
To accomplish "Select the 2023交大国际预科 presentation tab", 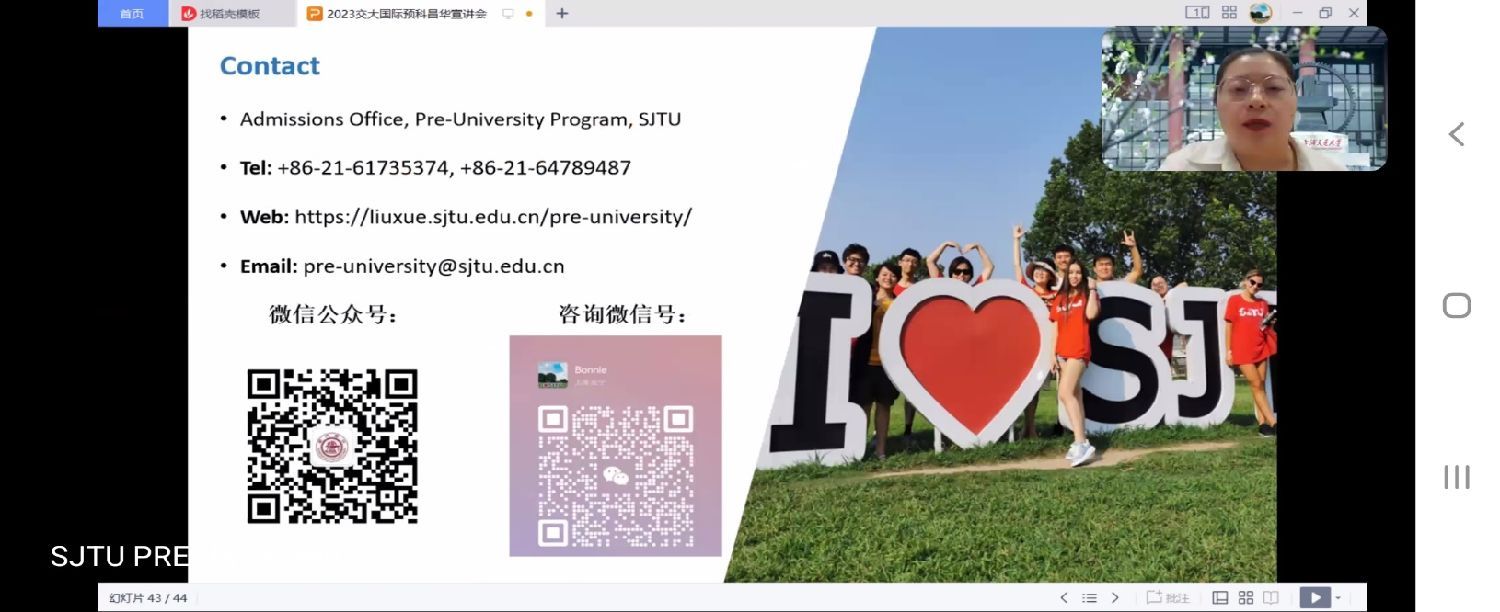I will click(398, 13).
